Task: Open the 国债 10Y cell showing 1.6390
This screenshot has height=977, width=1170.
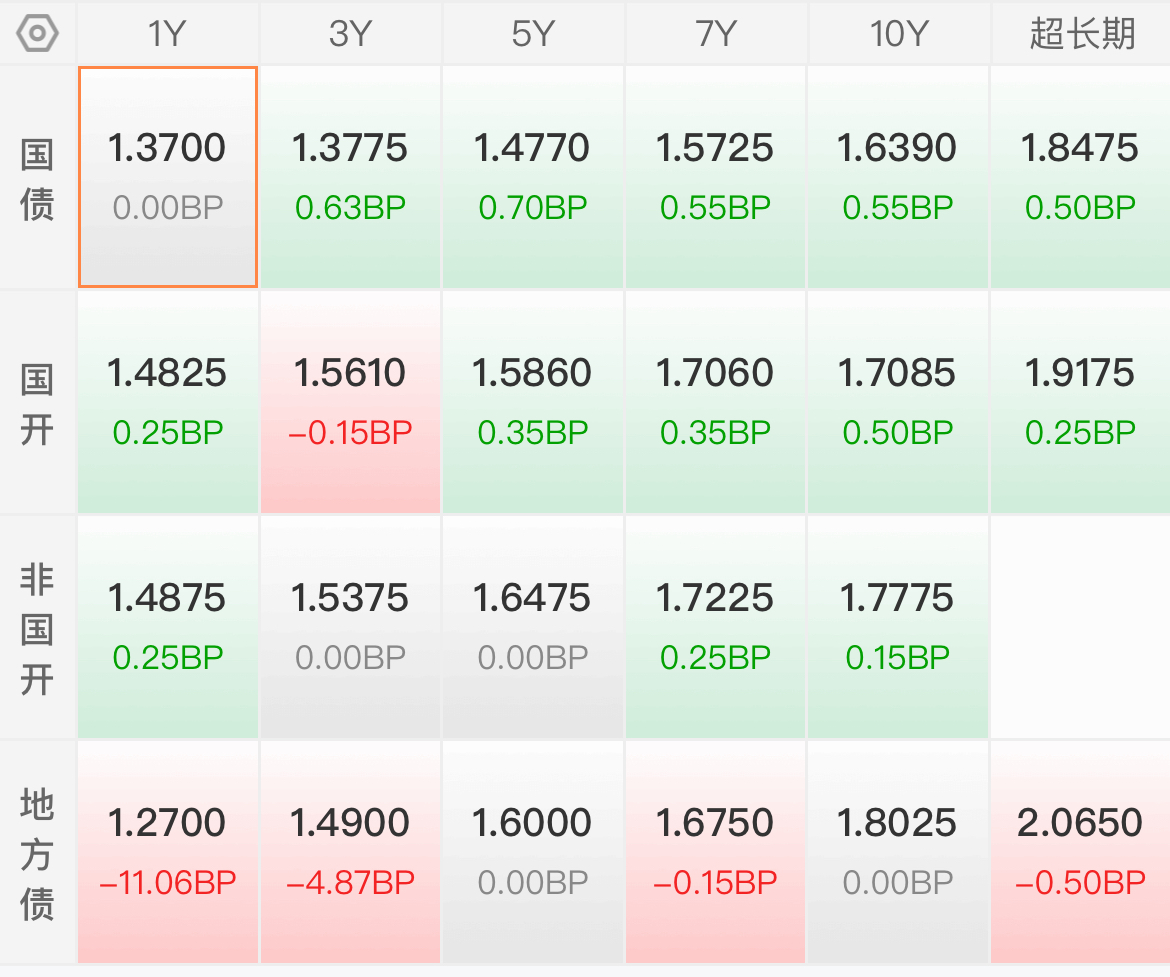Action: tap(898, 177)
